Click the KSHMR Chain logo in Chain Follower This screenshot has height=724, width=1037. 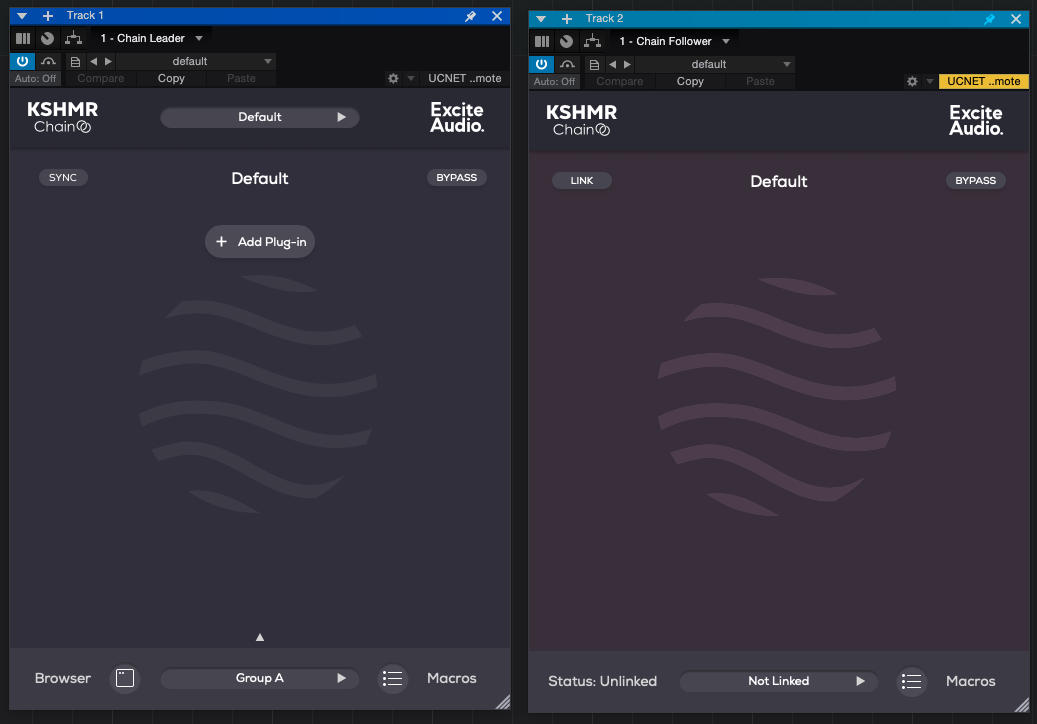(x=581, y=120)
